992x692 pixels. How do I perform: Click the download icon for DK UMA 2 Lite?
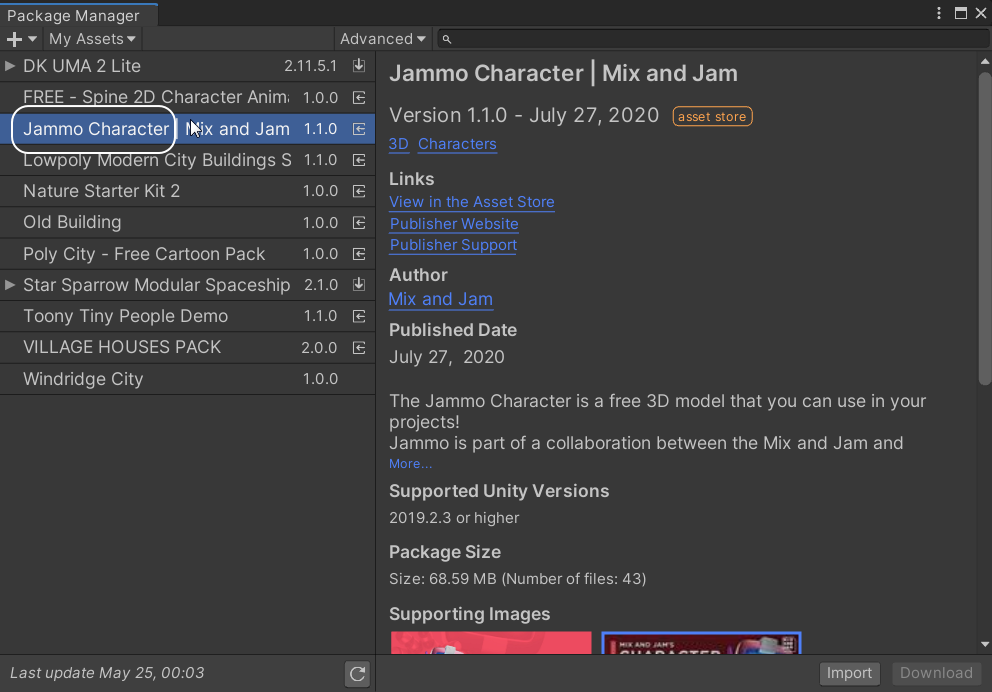359,65
